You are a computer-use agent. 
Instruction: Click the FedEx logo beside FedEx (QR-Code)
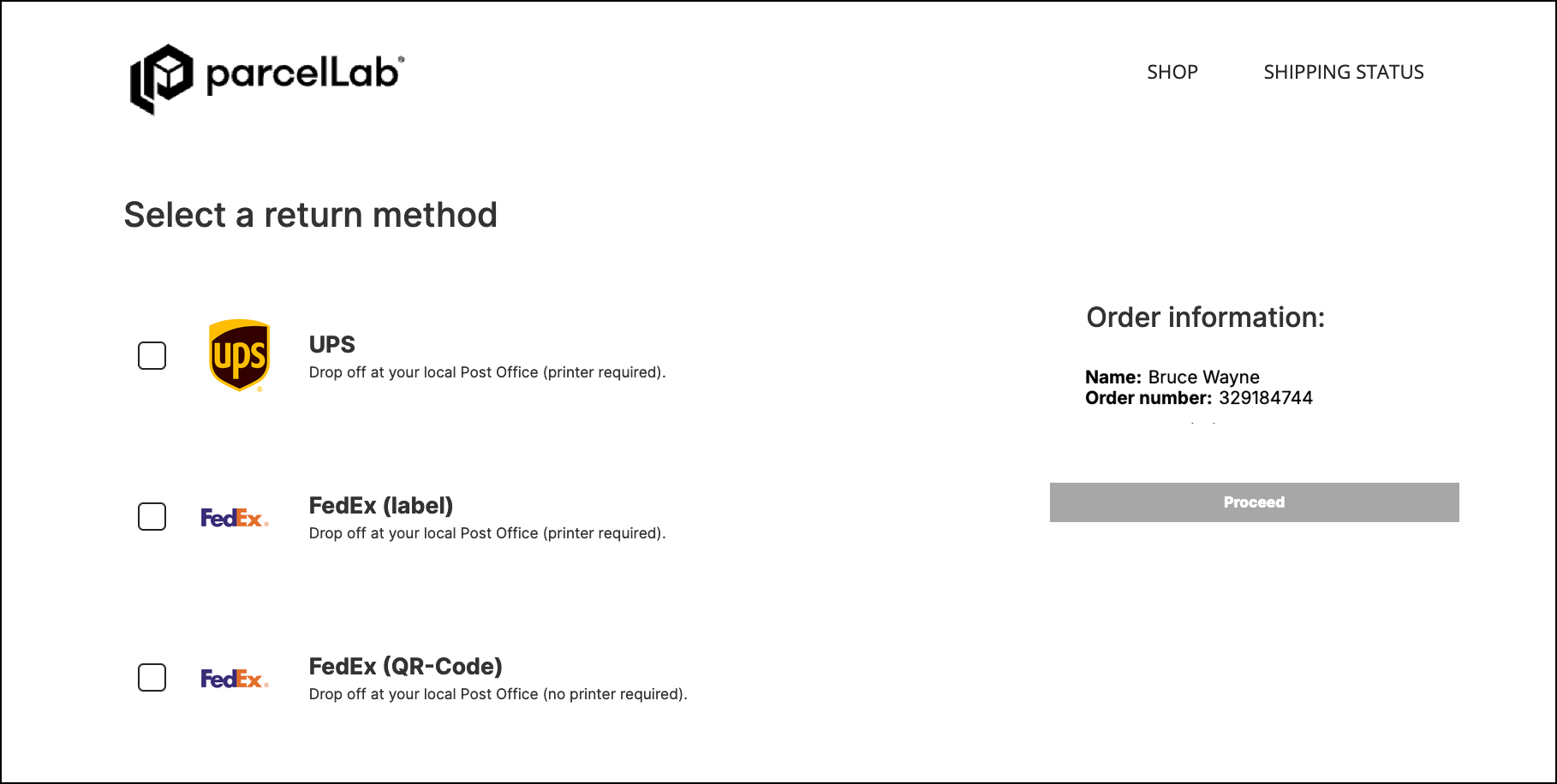point(234,679)
